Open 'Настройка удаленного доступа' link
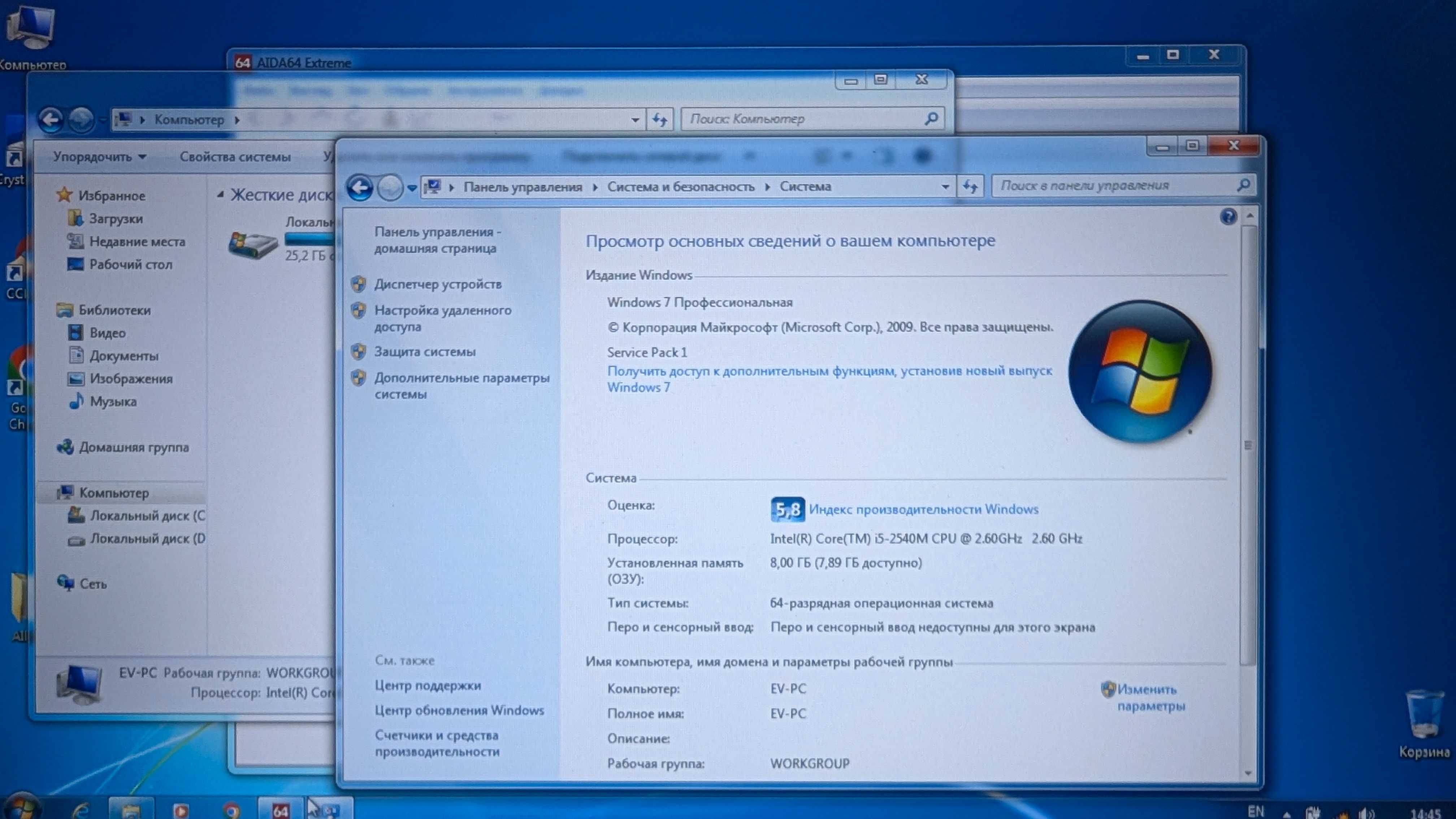Screen dimensions: 1456x819 point(443,318)
